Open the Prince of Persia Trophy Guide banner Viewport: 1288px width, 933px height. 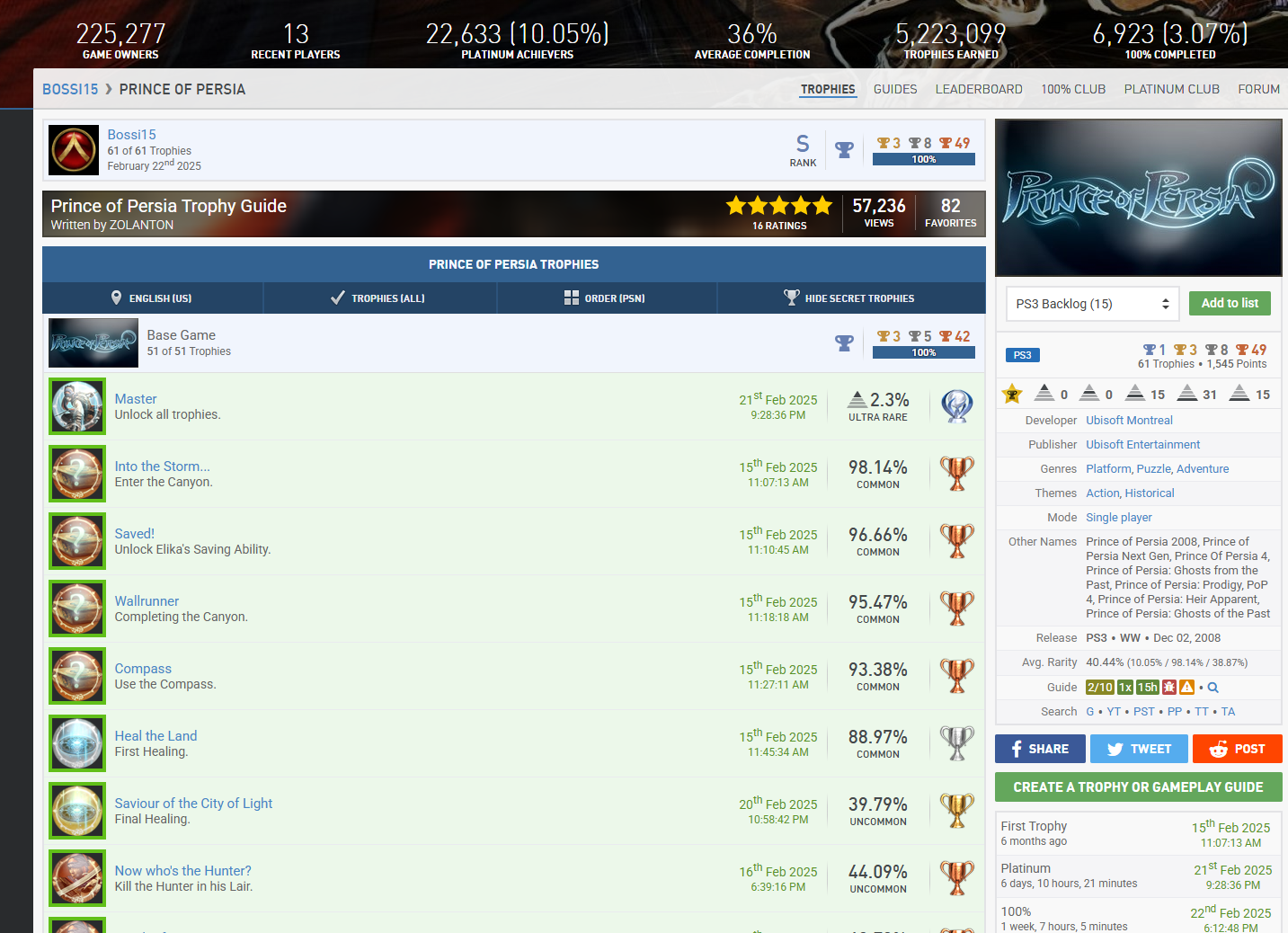tap(514, 214)
